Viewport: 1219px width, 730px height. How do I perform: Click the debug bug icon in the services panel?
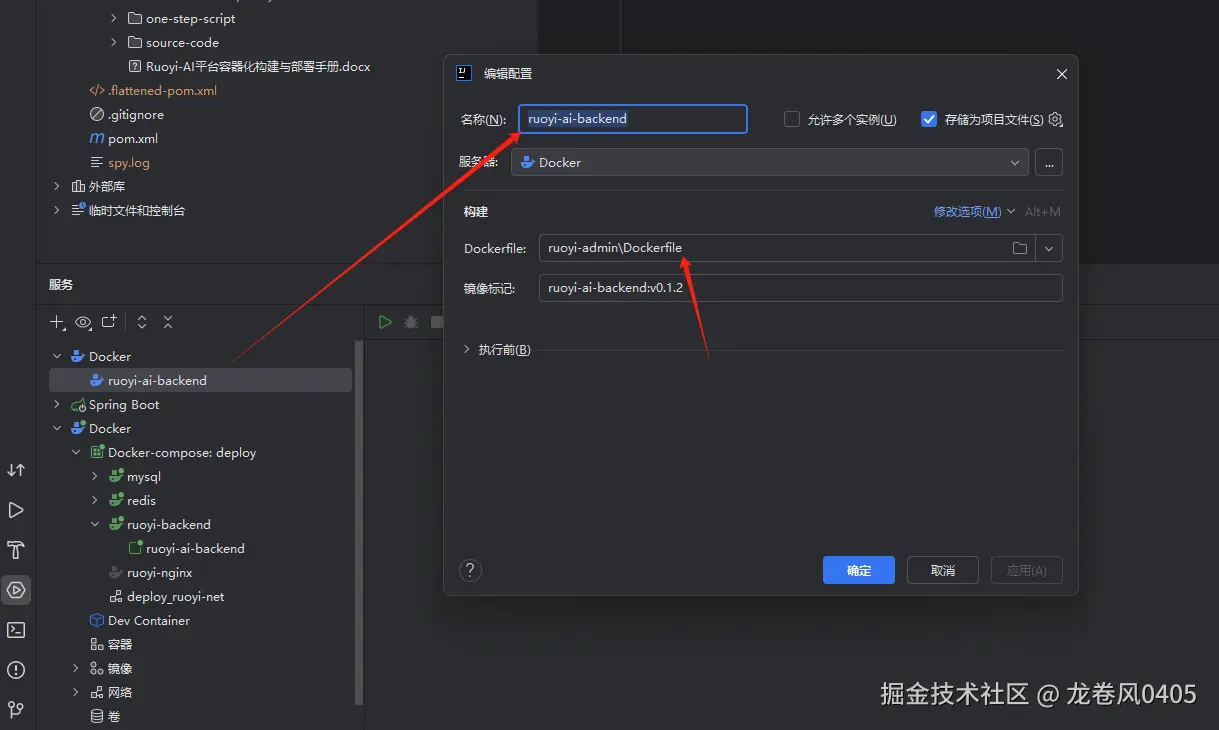coord(411,322)
